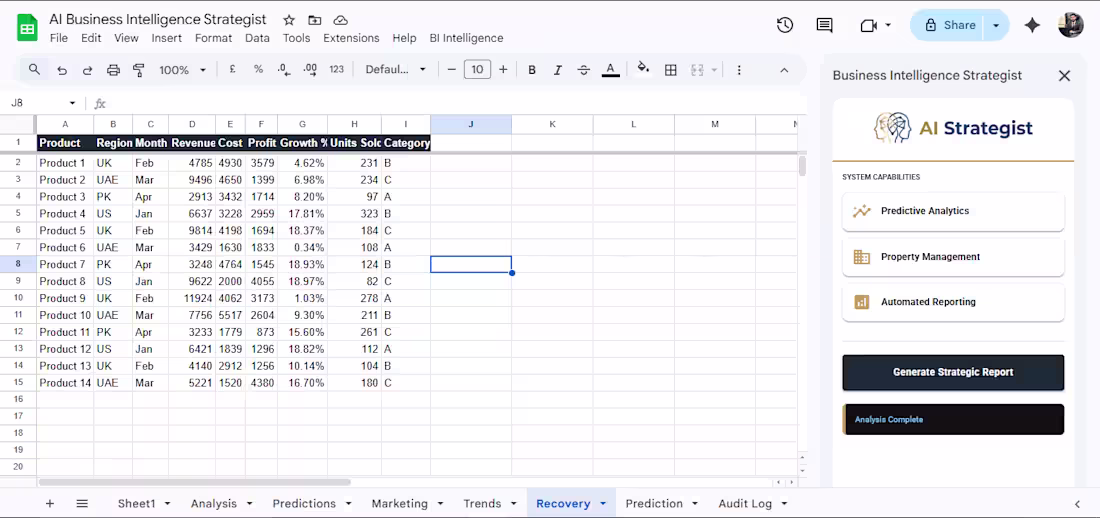Collapse the toolbar with the up chevron

click(x=784, y=70)
